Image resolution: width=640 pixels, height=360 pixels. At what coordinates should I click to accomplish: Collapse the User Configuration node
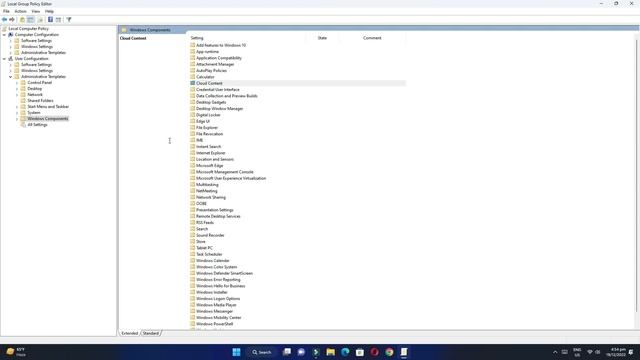[4, 59]
